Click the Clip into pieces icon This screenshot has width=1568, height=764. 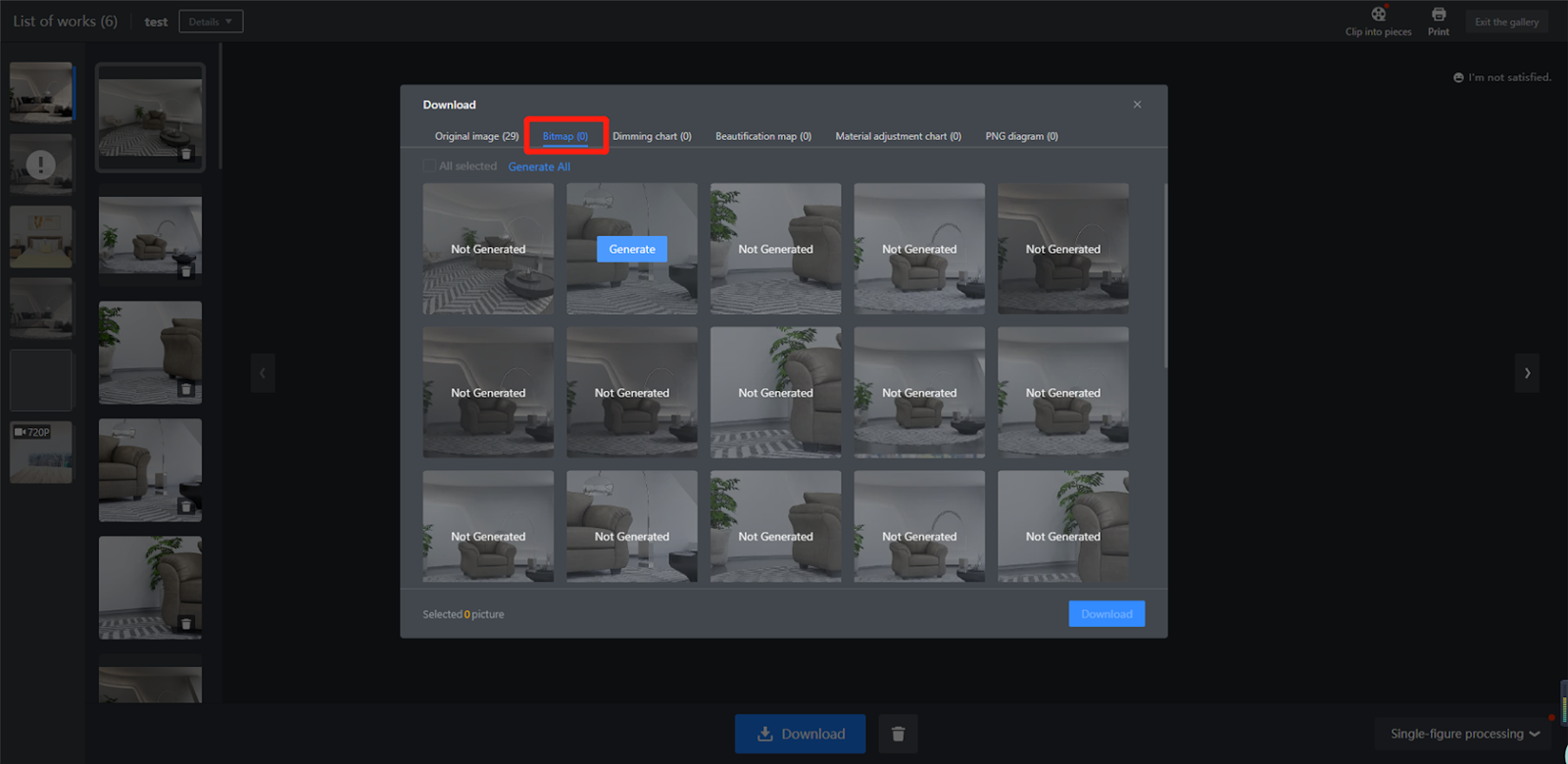click(x=1378, y=15)
